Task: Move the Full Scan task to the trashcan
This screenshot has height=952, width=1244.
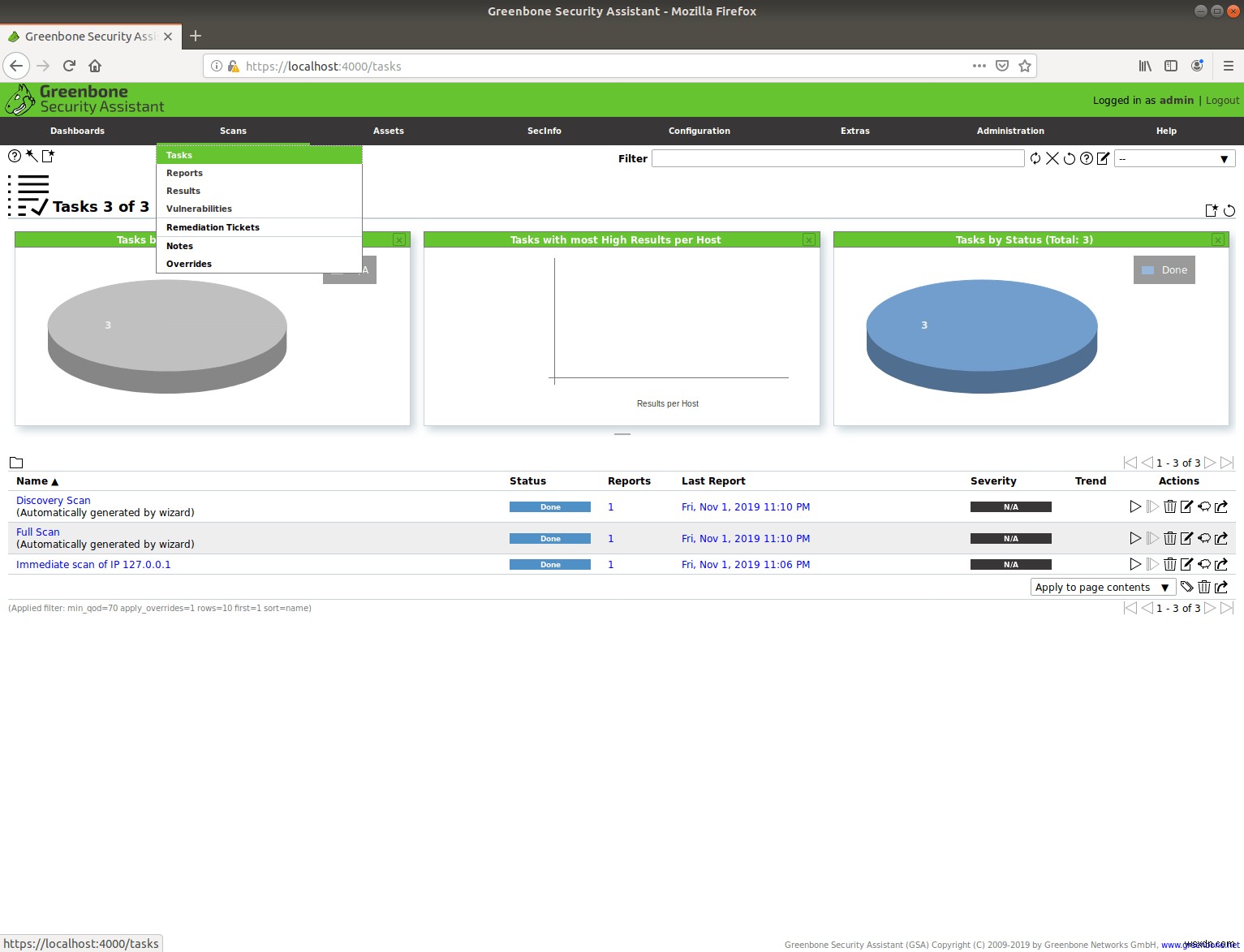Action: pos(1170,538)
